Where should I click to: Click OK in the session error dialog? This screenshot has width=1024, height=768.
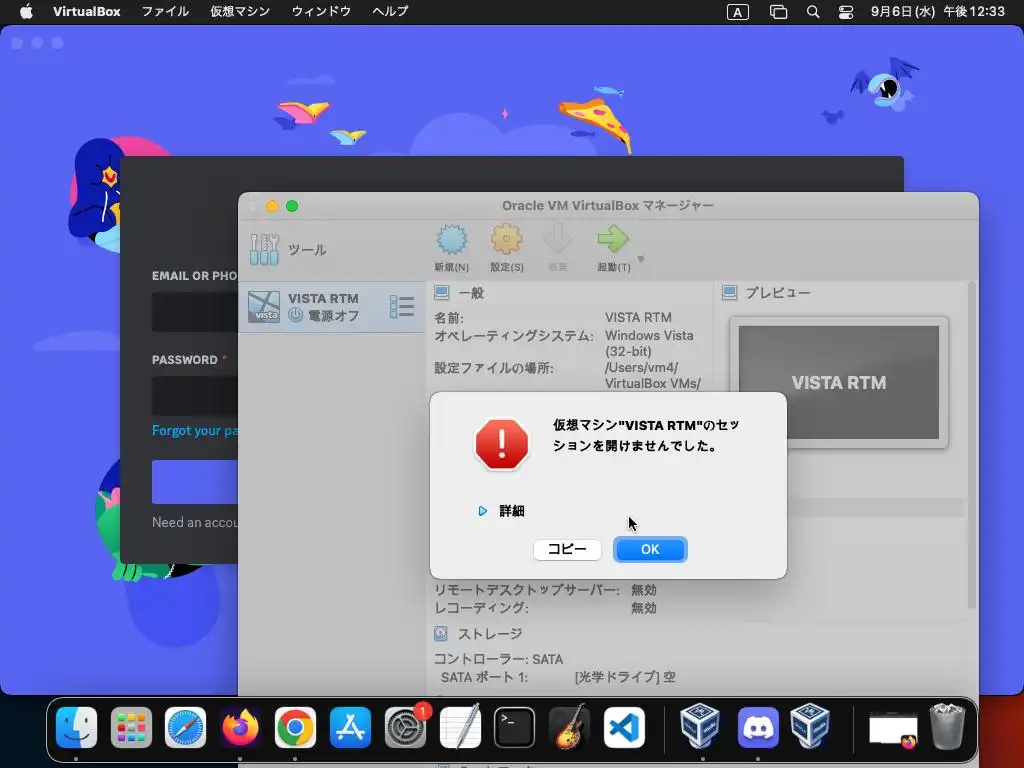tap(650, 549)
